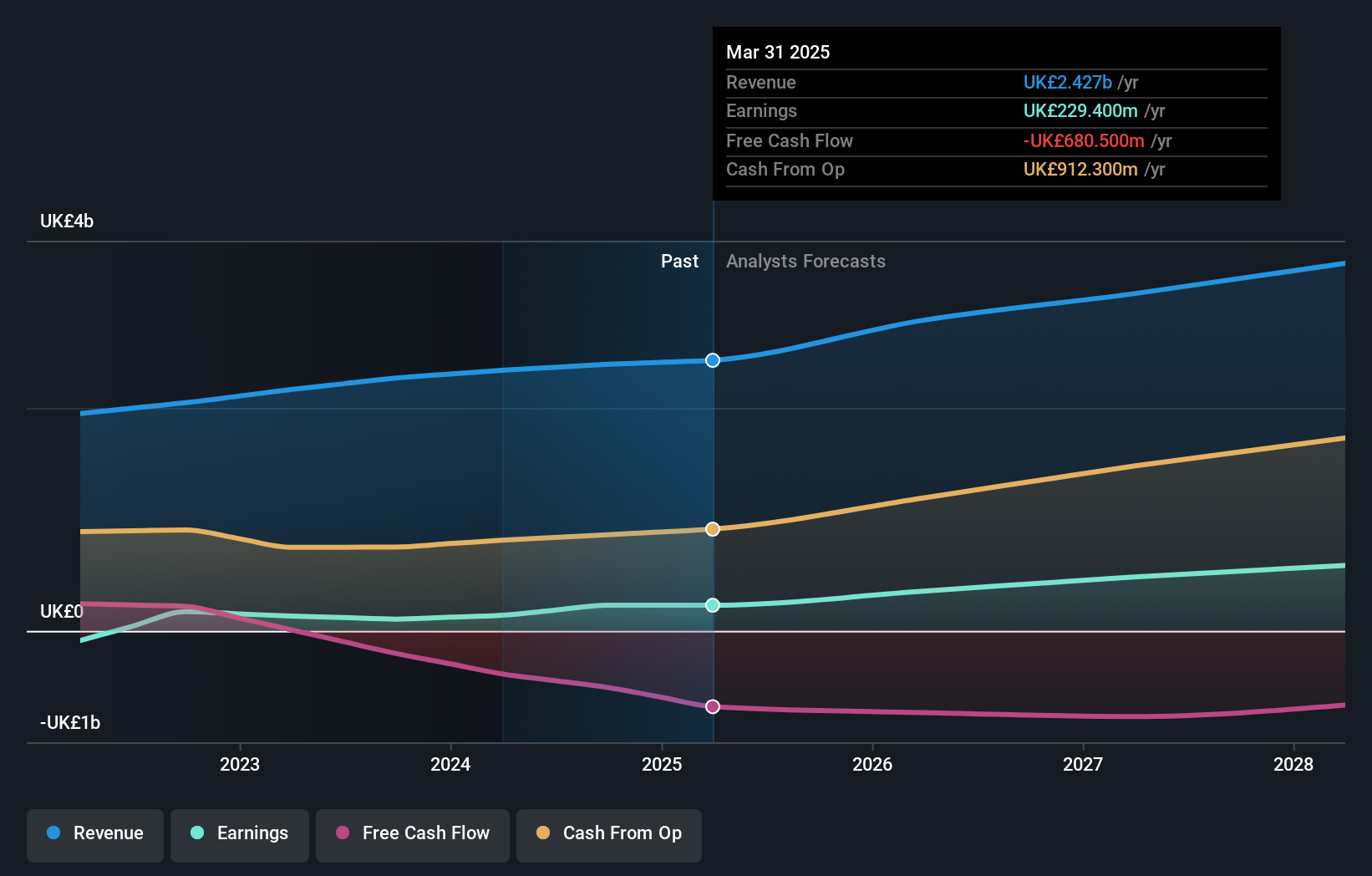Viewport: 1372px width, 876px height.
Task: Click the Free Cash Flow pink data point marker
Action: coord(713,707)
